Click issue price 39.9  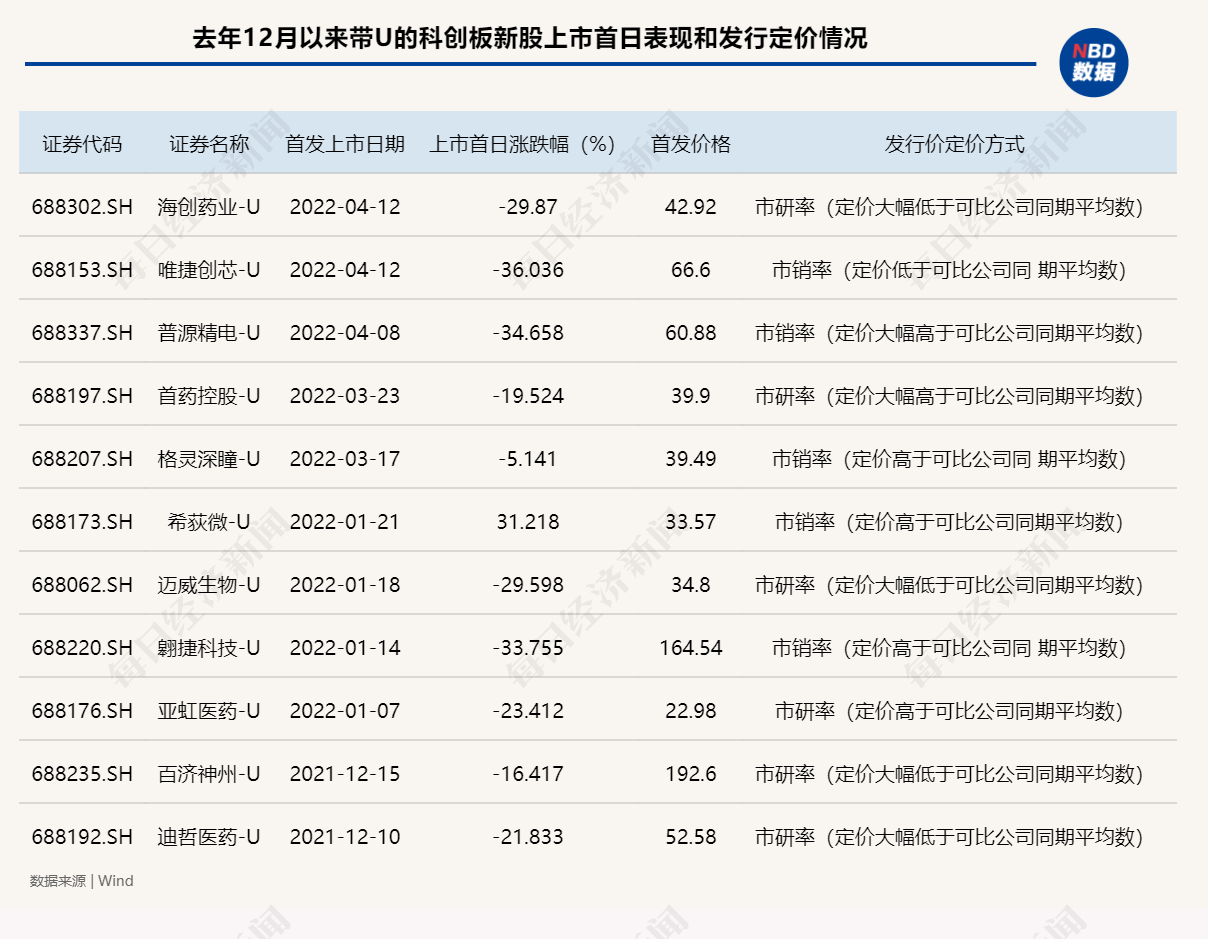[x=691, y=396]
